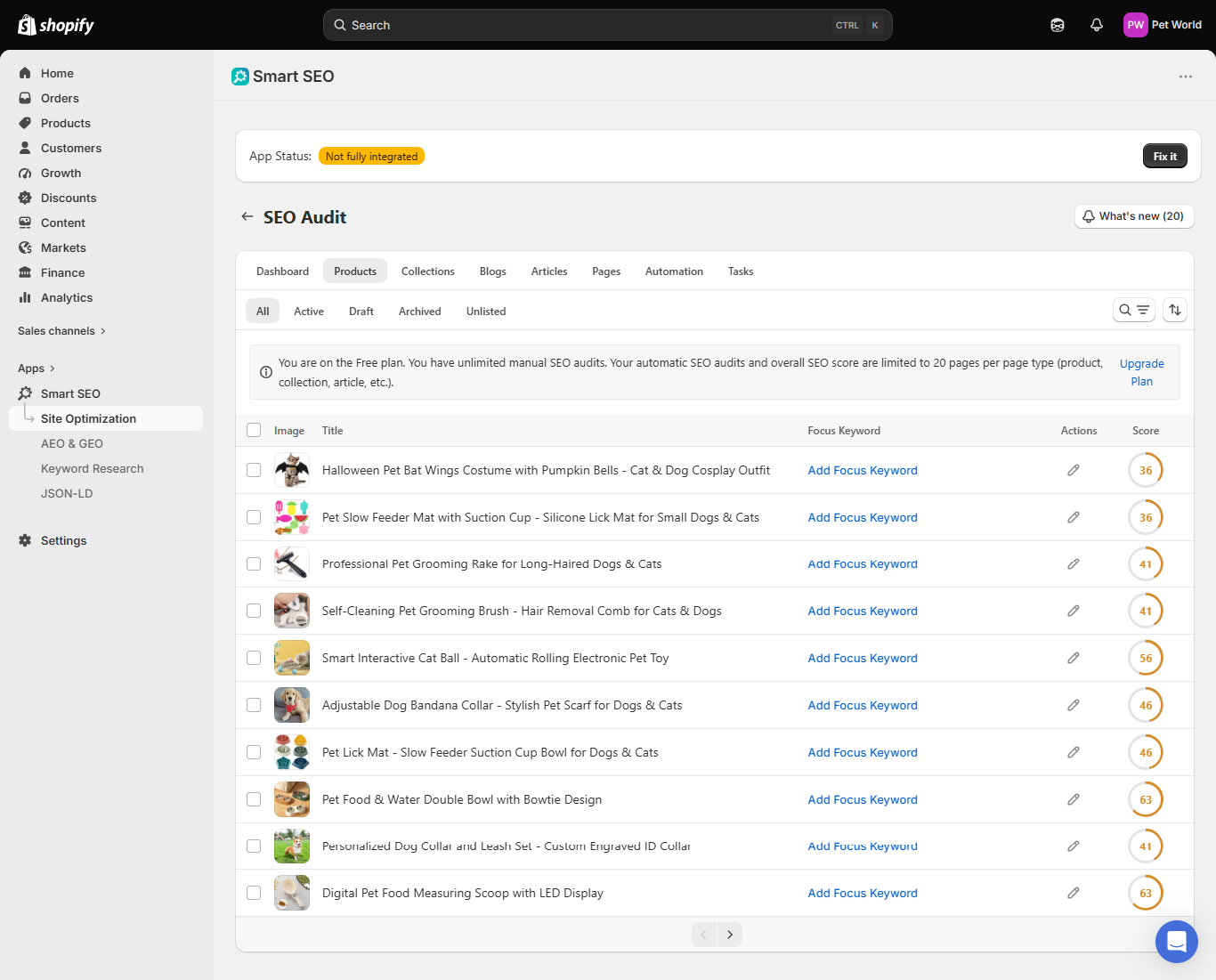Select the Halloween Pet Bat Wings Costume checkbox

(254, 470)
